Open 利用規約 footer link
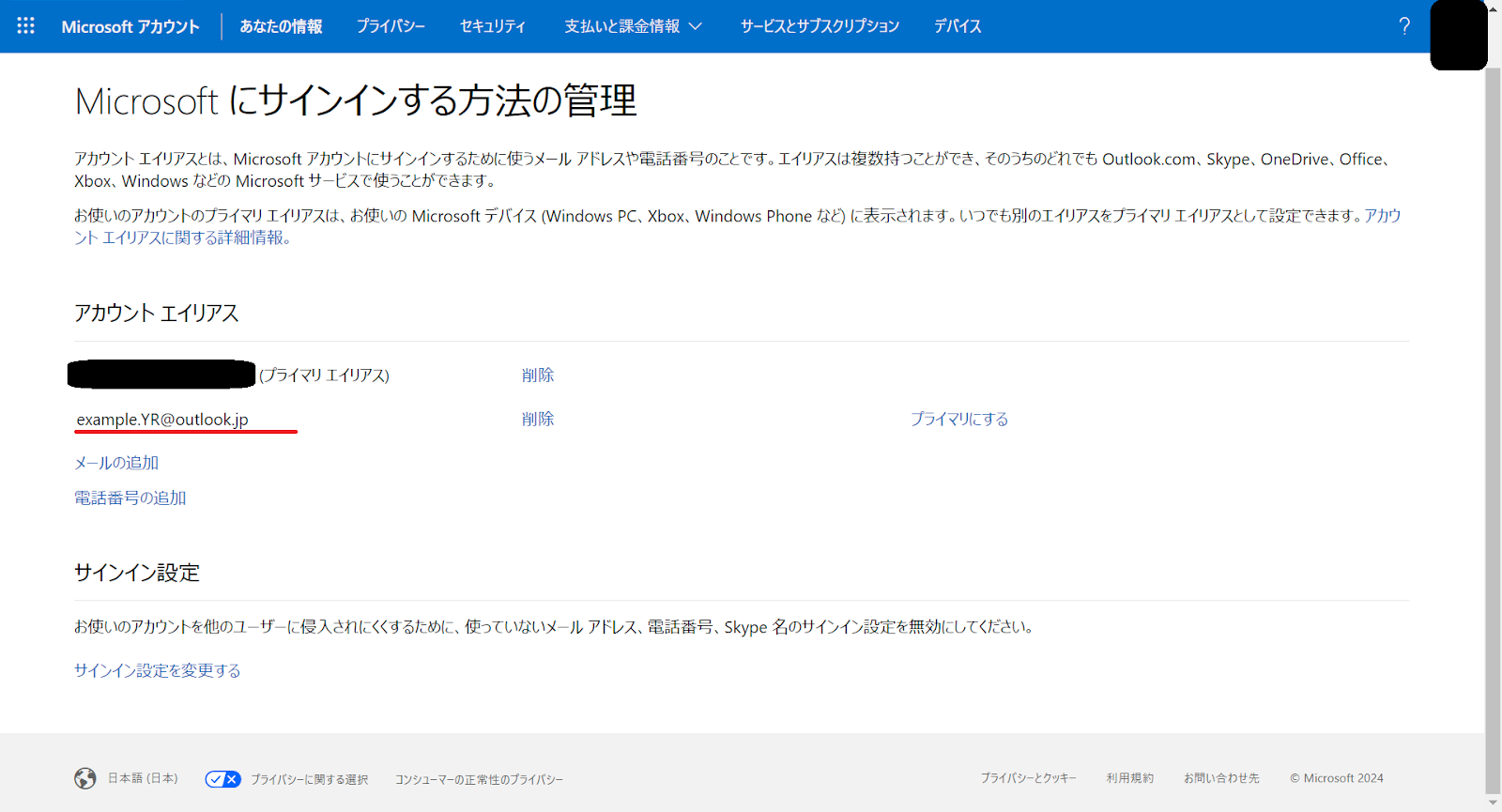This screenshot has width=1502, height=812. pyautogui.click(x=1129, y=778)
